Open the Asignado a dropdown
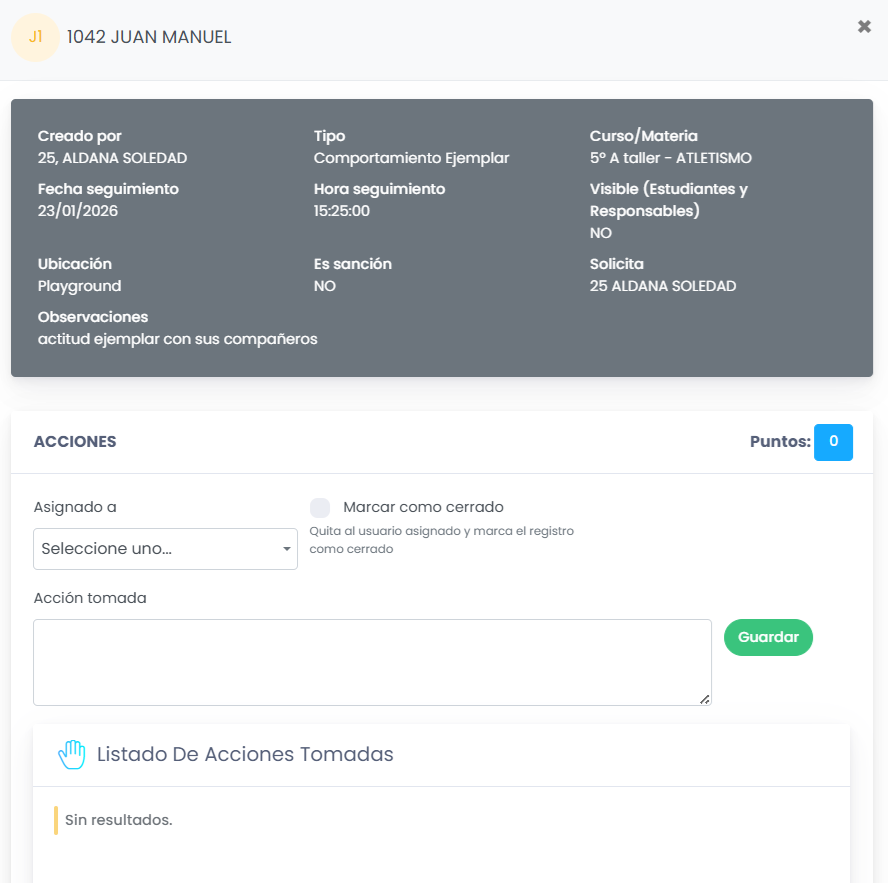 pos(165,549)
